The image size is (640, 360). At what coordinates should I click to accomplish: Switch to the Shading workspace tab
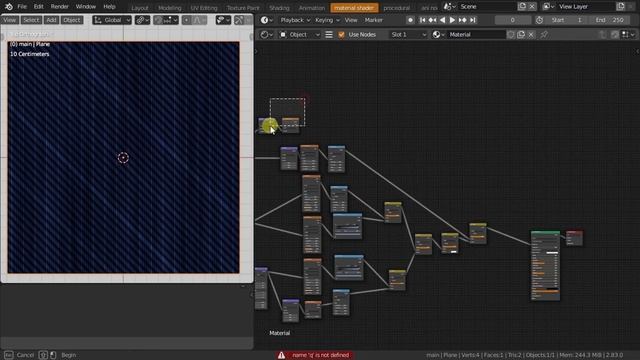(279, 8)
